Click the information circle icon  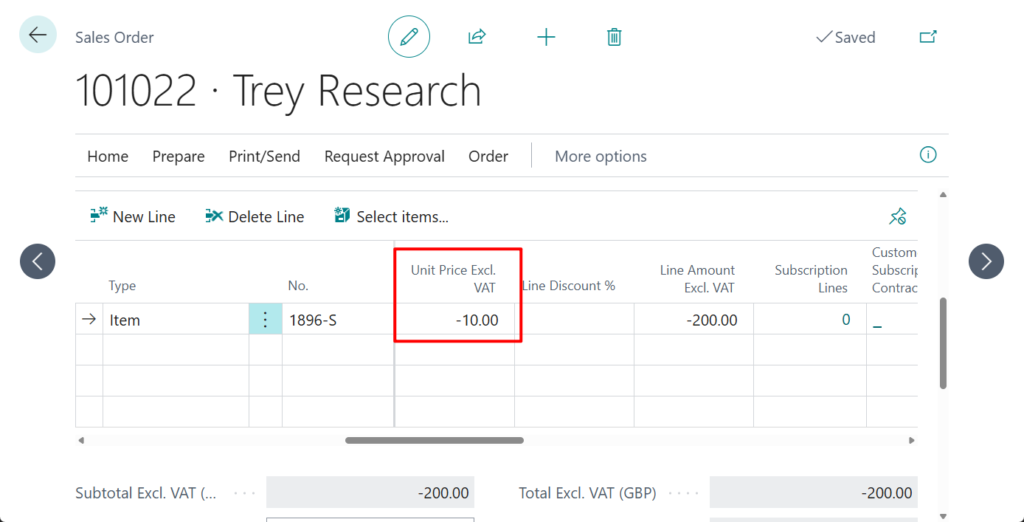pos(928,155)
